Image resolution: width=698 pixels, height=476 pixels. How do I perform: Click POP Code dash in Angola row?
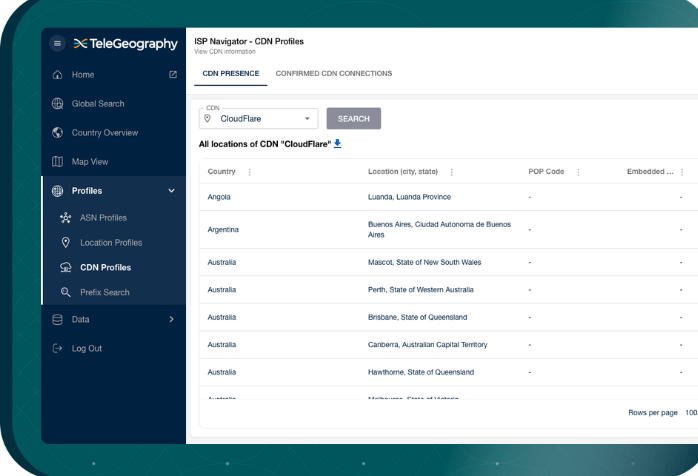530,197
